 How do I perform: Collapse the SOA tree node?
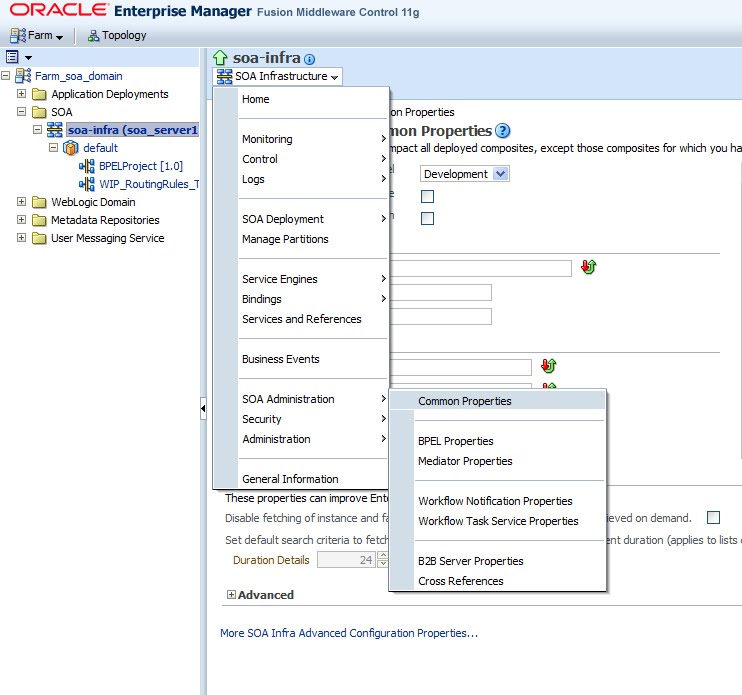click(x=21, y=111)
